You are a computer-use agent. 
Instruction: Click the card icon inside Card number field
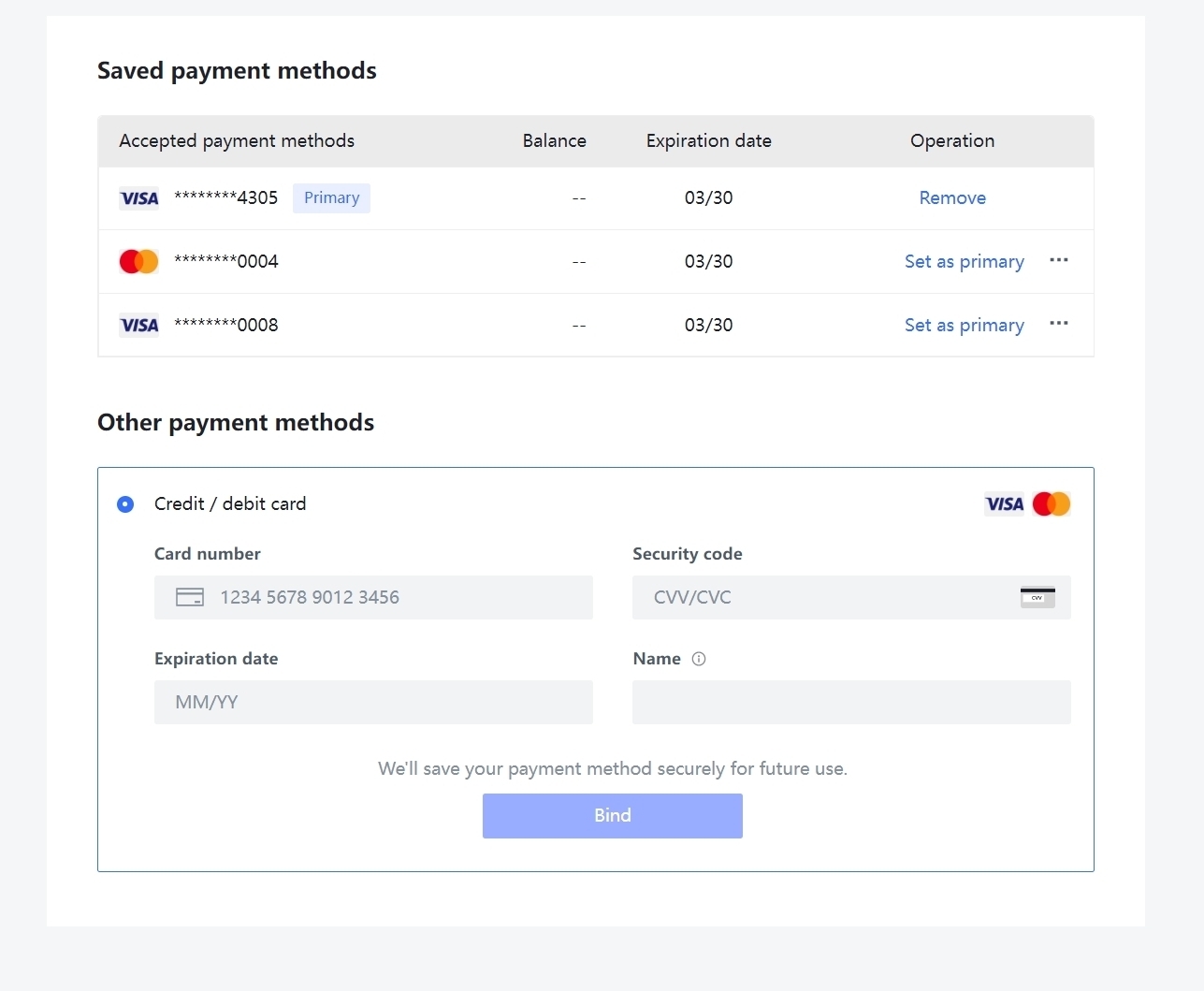pyautogui.click(x=190, y=597)
